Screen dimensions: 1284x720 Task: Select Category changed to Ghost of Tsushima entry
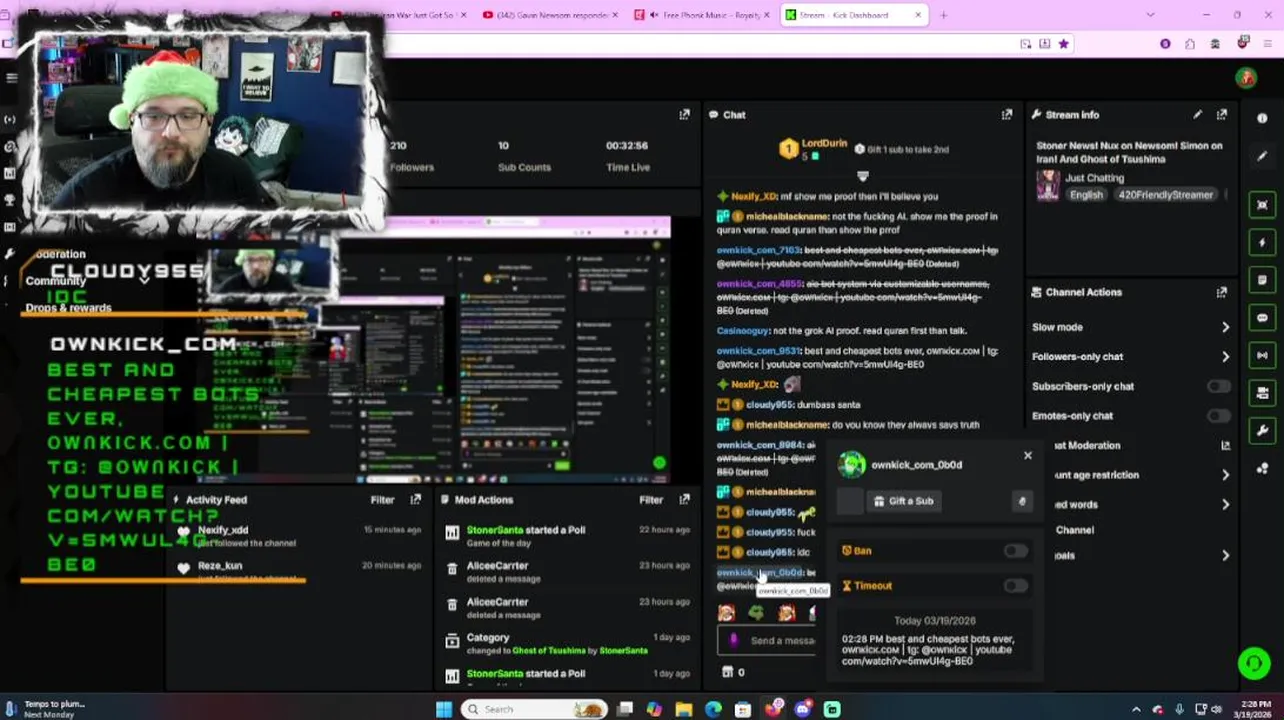tap(567, 644)
